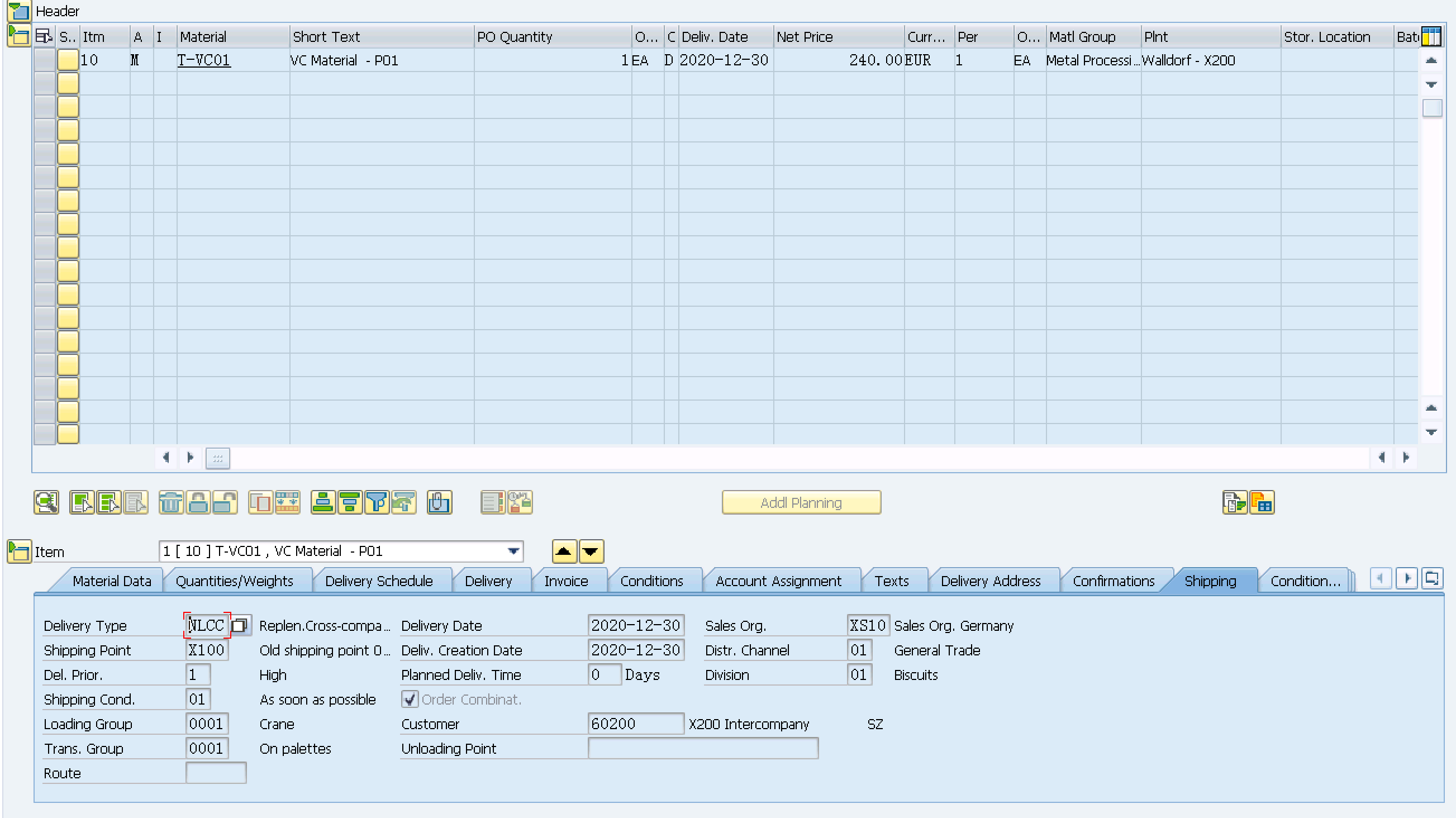This screenshot has height=818, width=1456.
Task: Click the Addl Planning button
Action: point(801,502)
